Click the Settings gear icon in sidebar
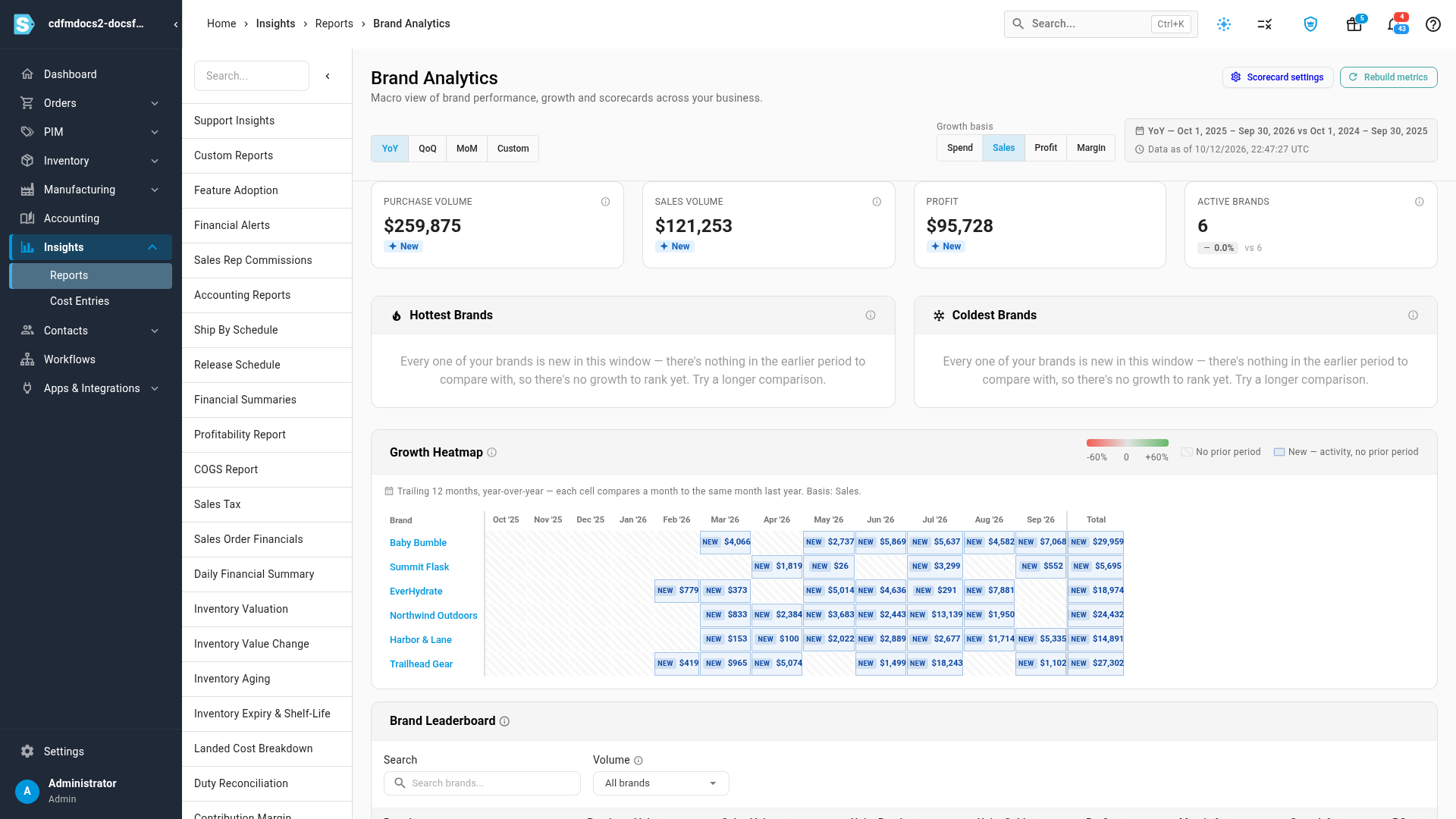The width and height of the screenshot is (1456, 819). pyautogui.click(x=27, y=752)
